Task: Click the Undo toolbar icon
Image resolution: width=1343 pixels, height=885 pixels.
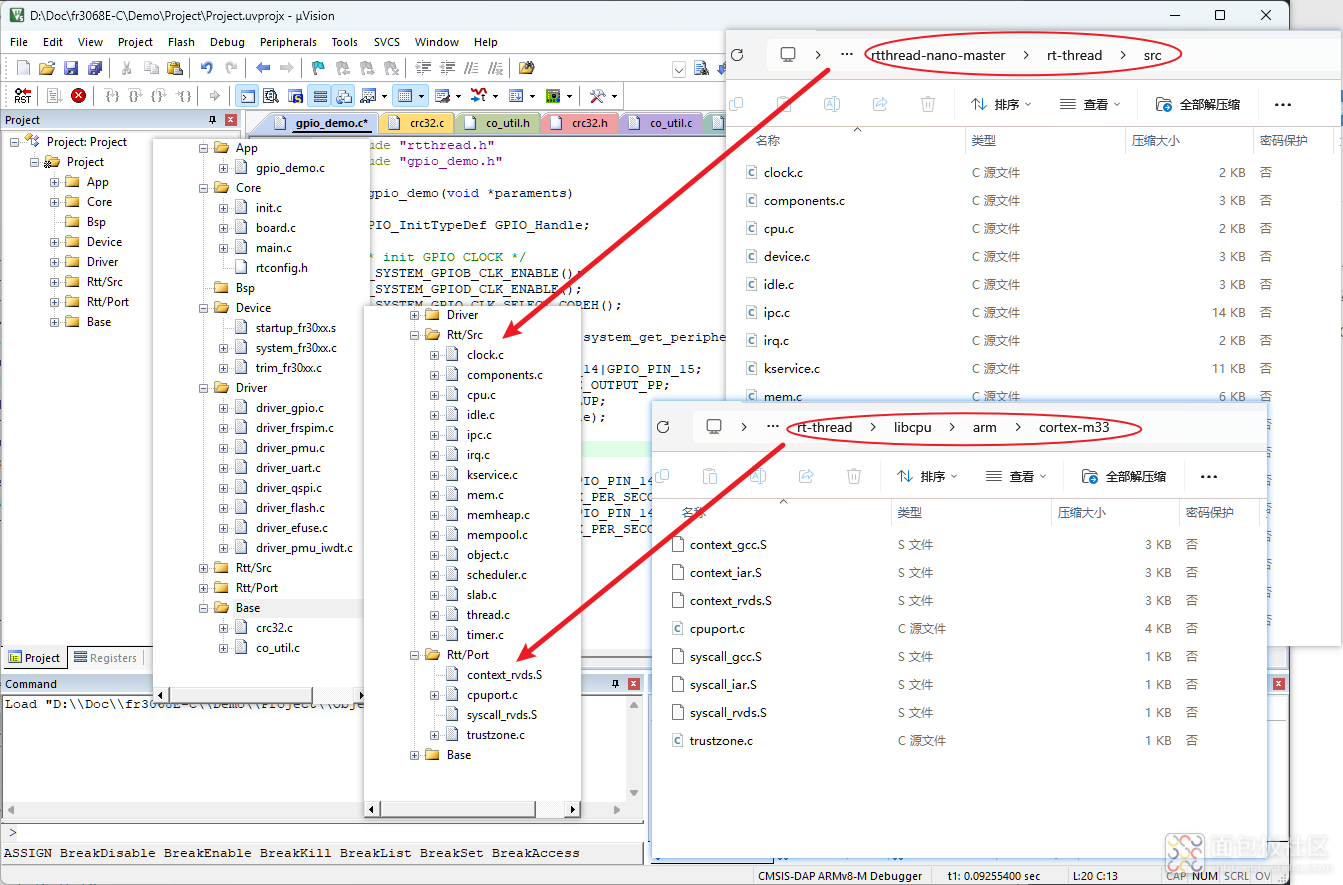Action: click(x=206, y=68)
